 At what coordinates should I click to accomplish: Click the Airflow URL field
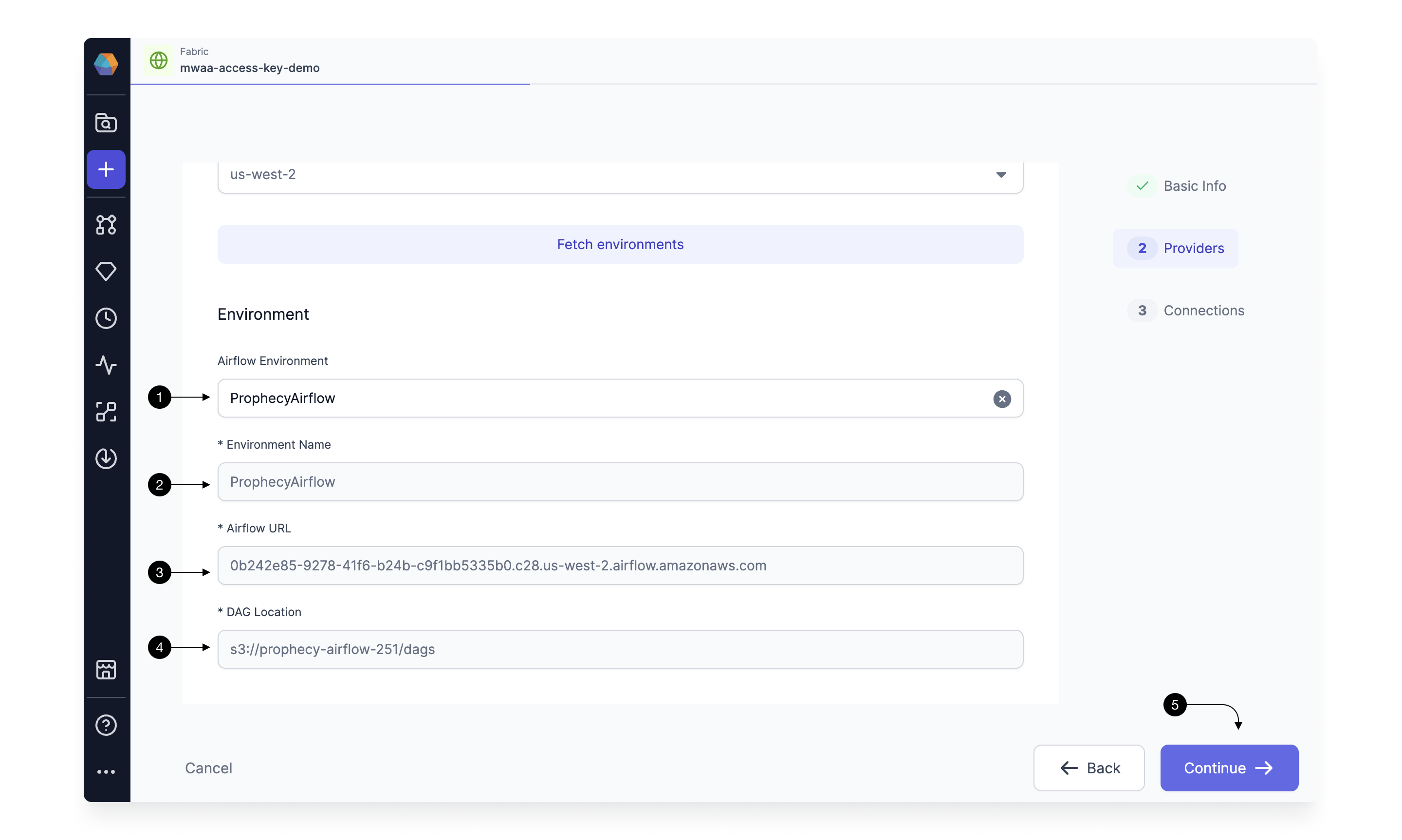point(620,566)
